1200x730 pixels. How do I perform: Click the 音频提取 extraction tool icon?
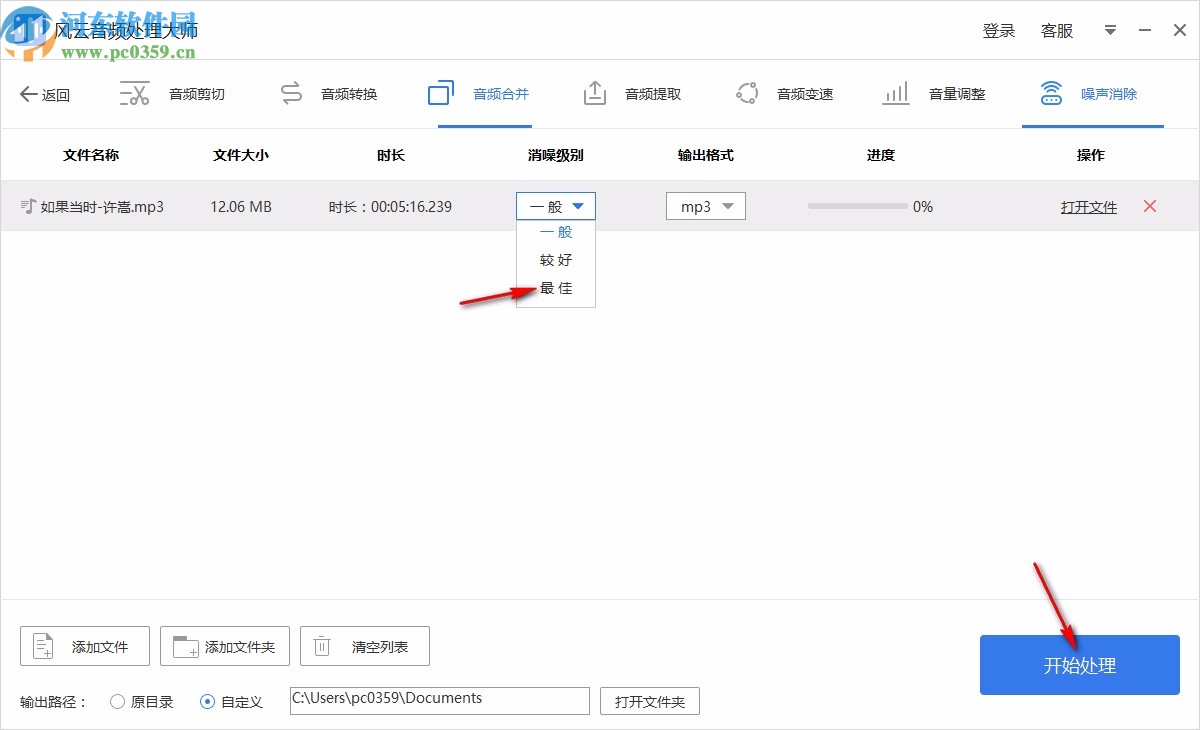point(594,92)
